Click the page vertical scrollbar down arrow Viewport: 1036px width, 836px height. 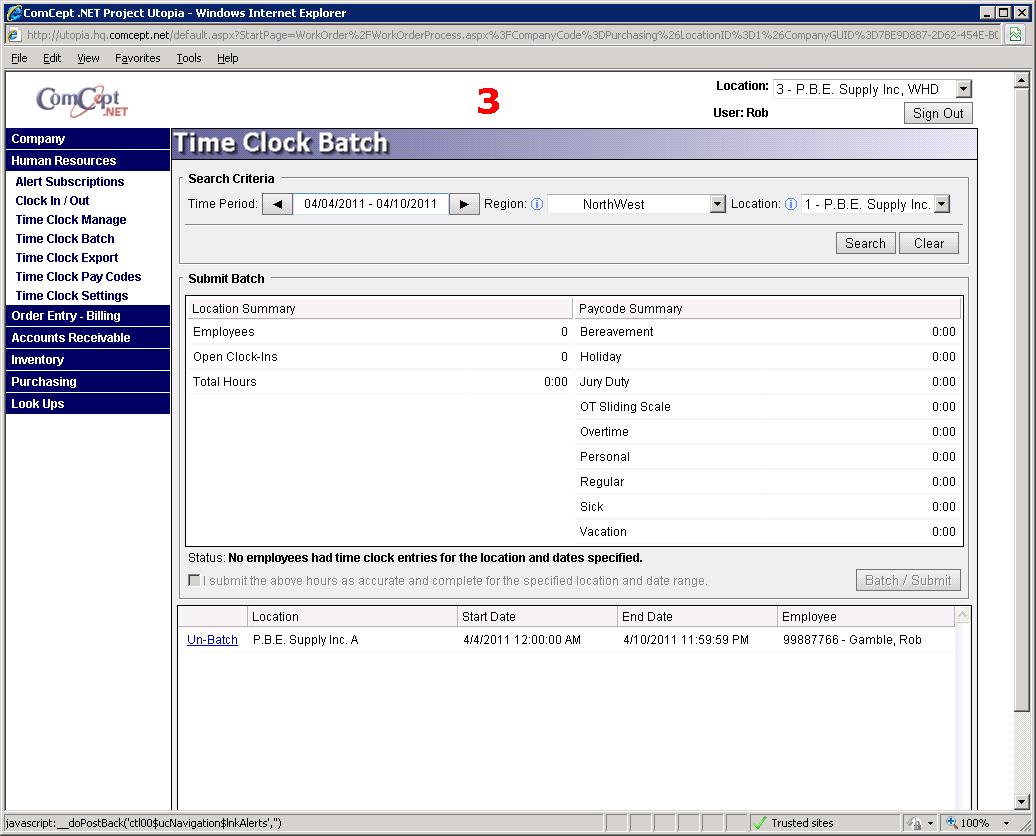pos(1022,802)
